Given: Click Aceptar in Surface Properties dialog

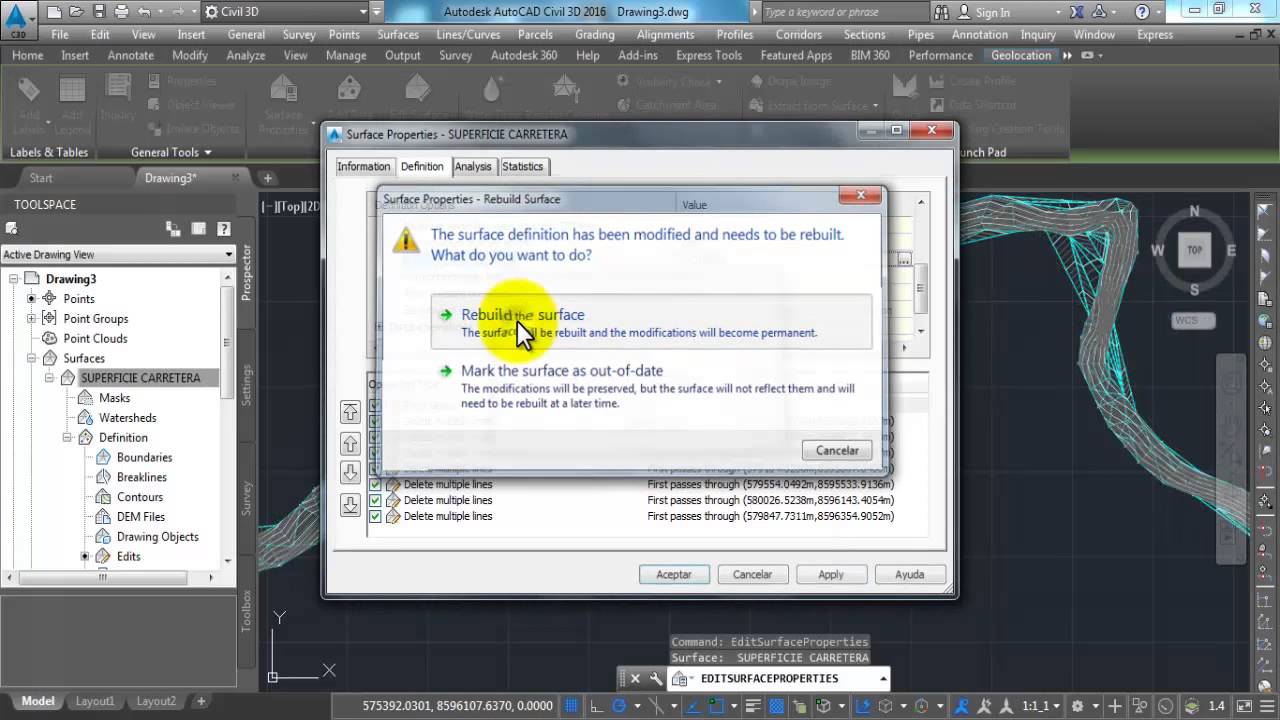Looking at the screenshot, I should (674, 574).
